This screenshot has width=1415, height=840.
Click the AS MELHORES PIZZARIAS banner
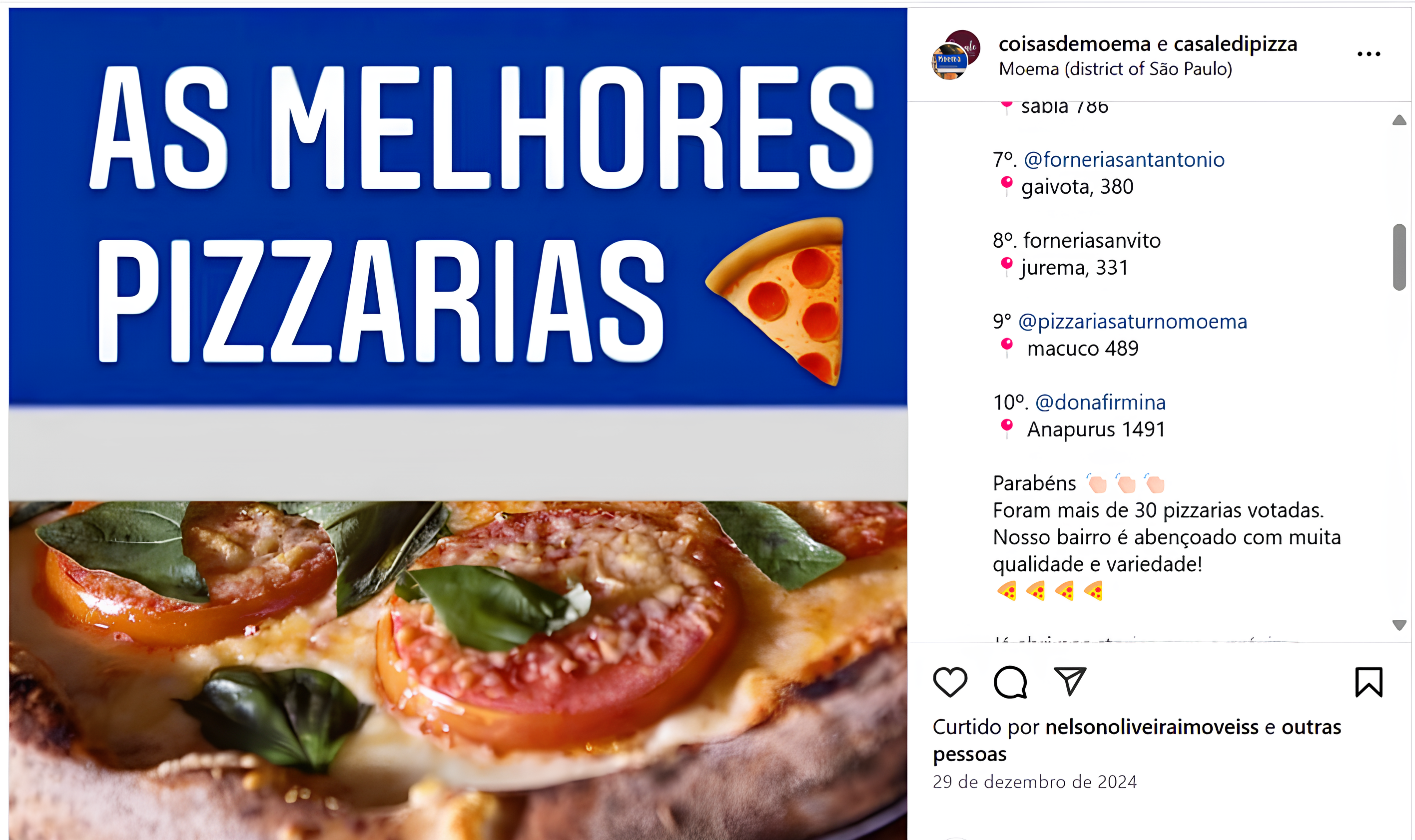458,207
